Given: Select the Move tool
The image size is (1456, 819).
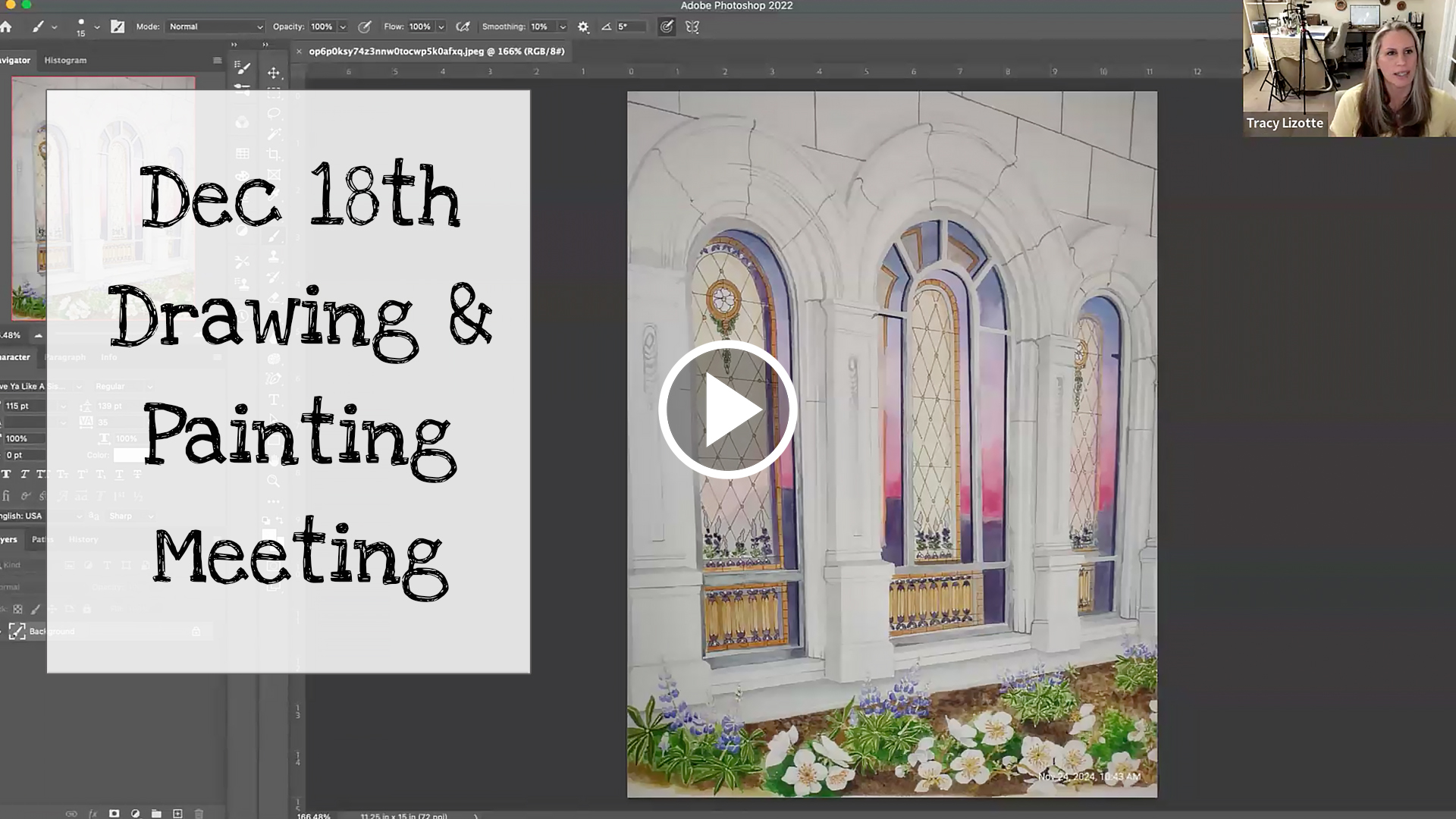Looking at the screenshot, I should click(274, 73).
